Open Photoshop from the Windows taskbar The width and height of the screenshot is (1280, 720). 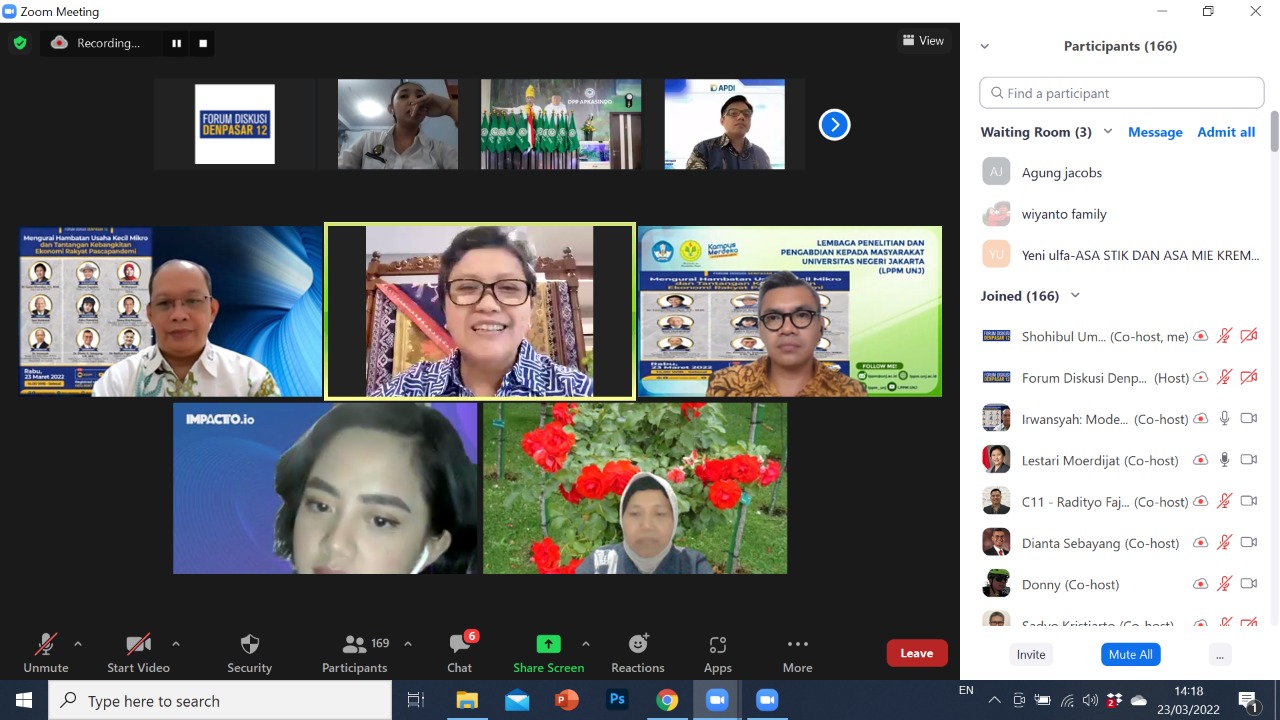tap(617, 701)
